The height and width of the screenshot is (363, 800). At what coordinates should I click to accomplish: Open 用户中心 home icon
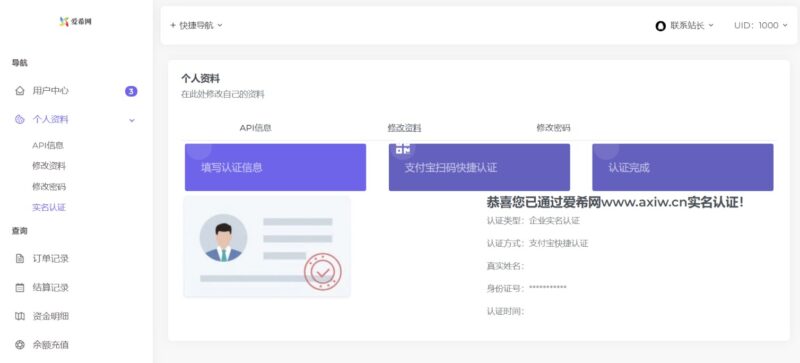(19, 91)
